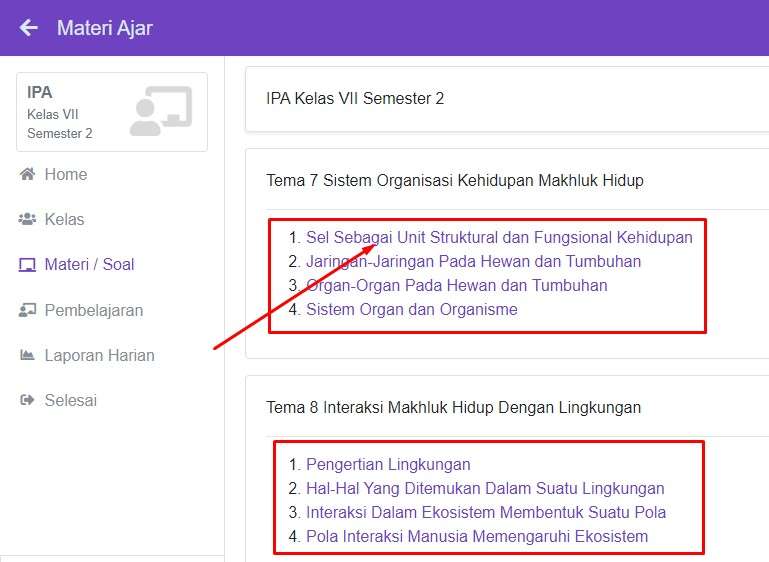769x562 pixels.
Task: Click the Laporan Harian chart icon
Action: click(x=27, y=356)
